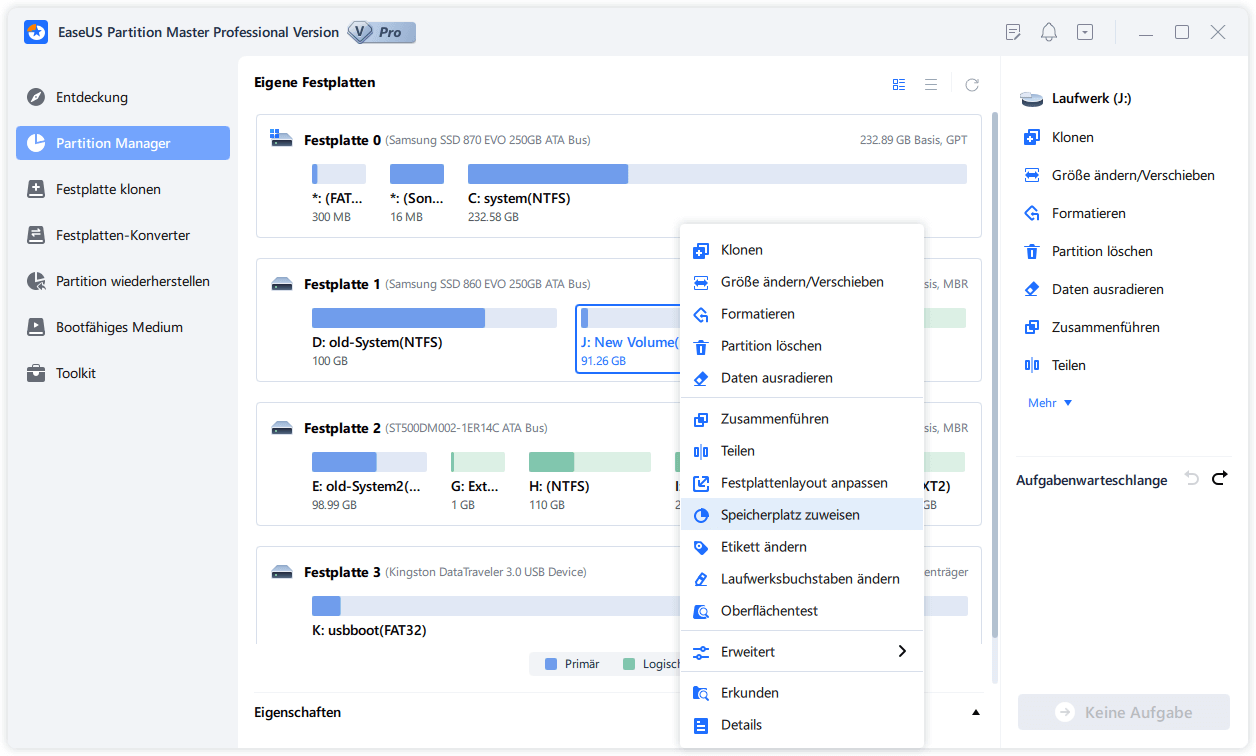
Task: Click the Festplatte 2 disk icon
Action: click(x=282, y=428)
